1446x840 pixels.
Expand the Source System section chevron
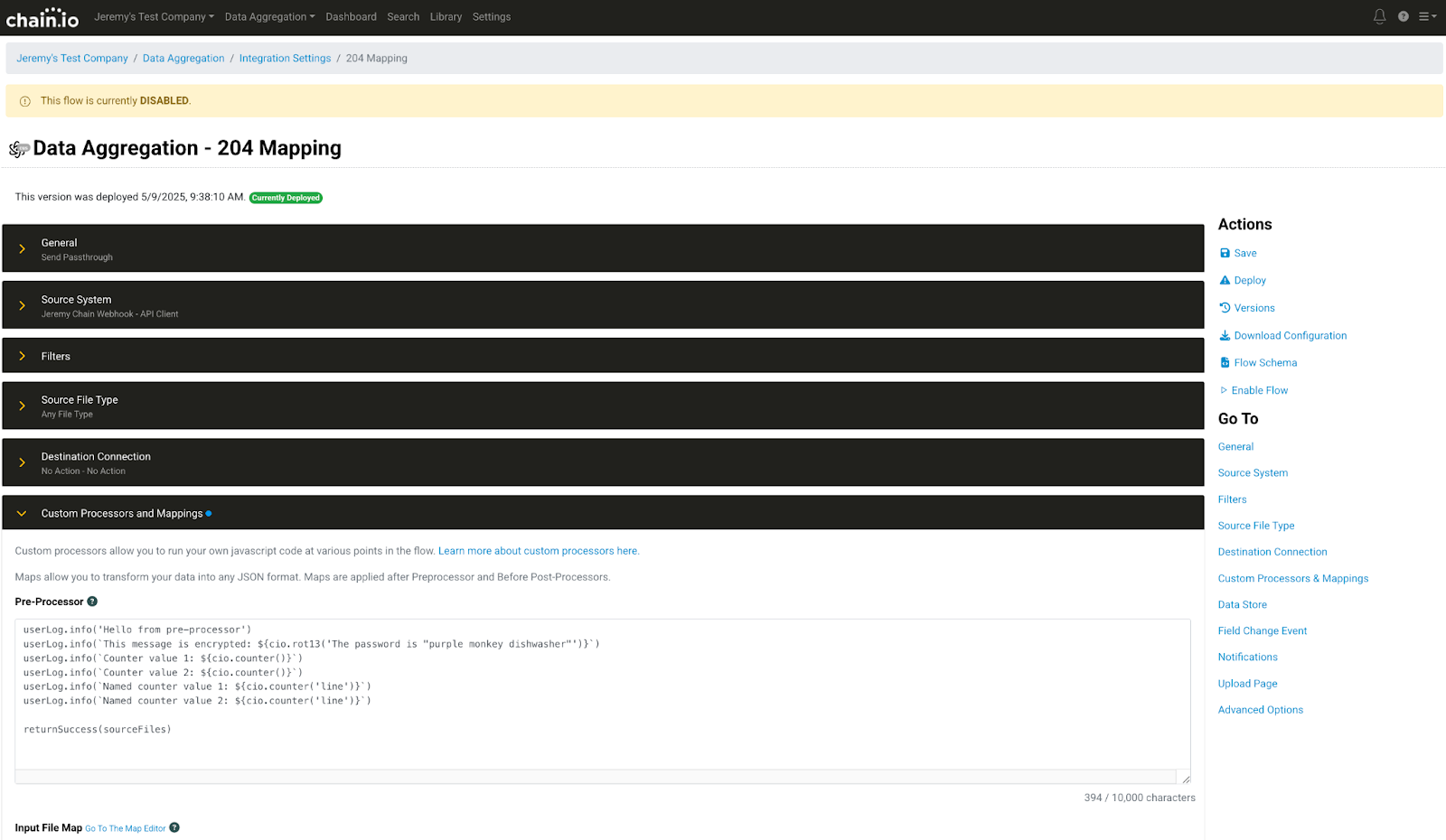click(22, 305)
